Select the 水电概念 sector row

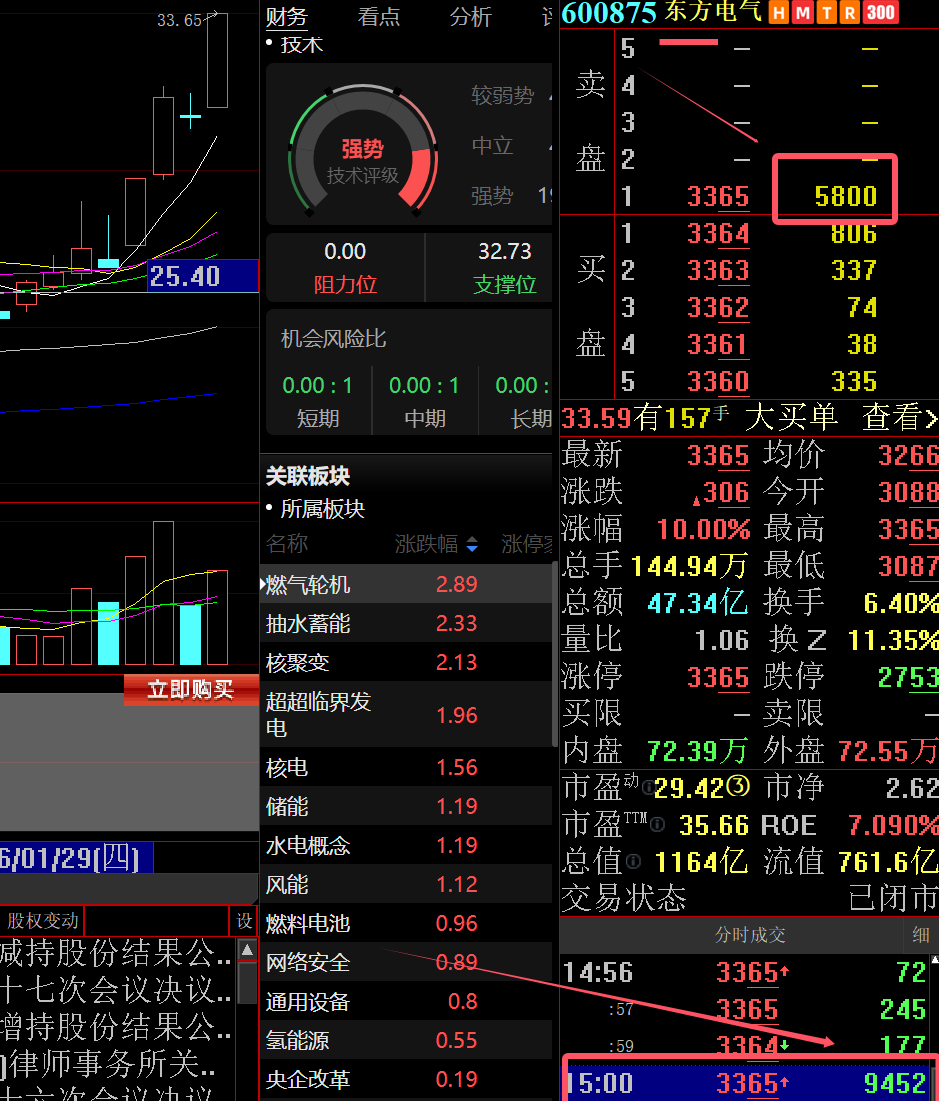(406, 845)
